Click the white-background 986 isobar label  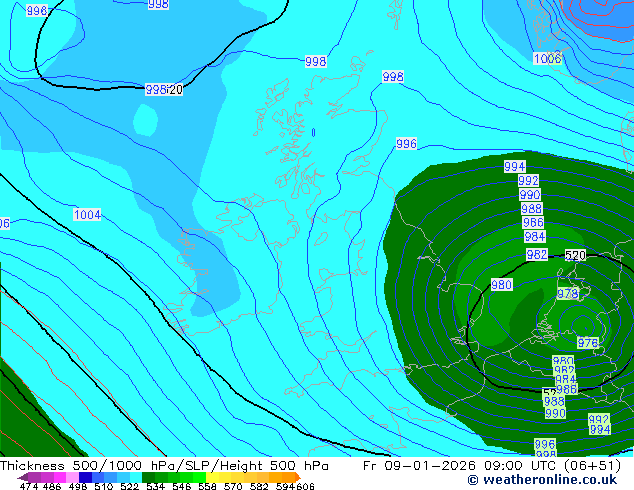[x=533, y=223]
